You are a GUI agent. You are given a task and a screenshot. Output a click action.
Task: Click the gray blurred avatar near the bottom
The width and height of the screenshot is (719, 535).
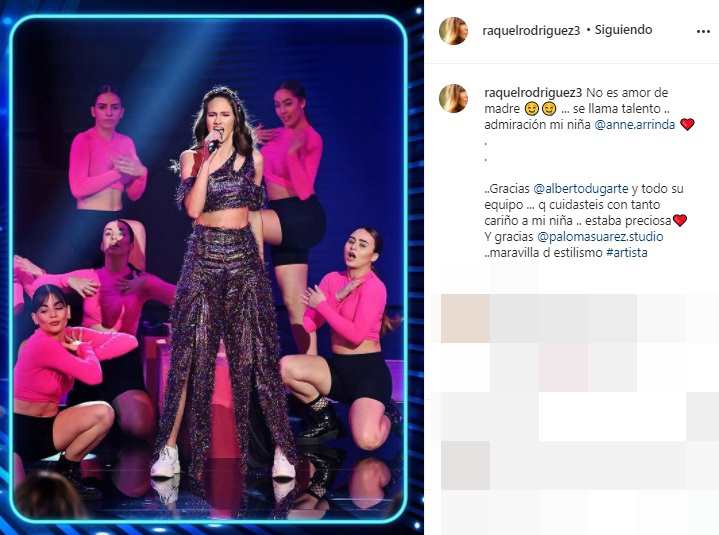(465, 465)
